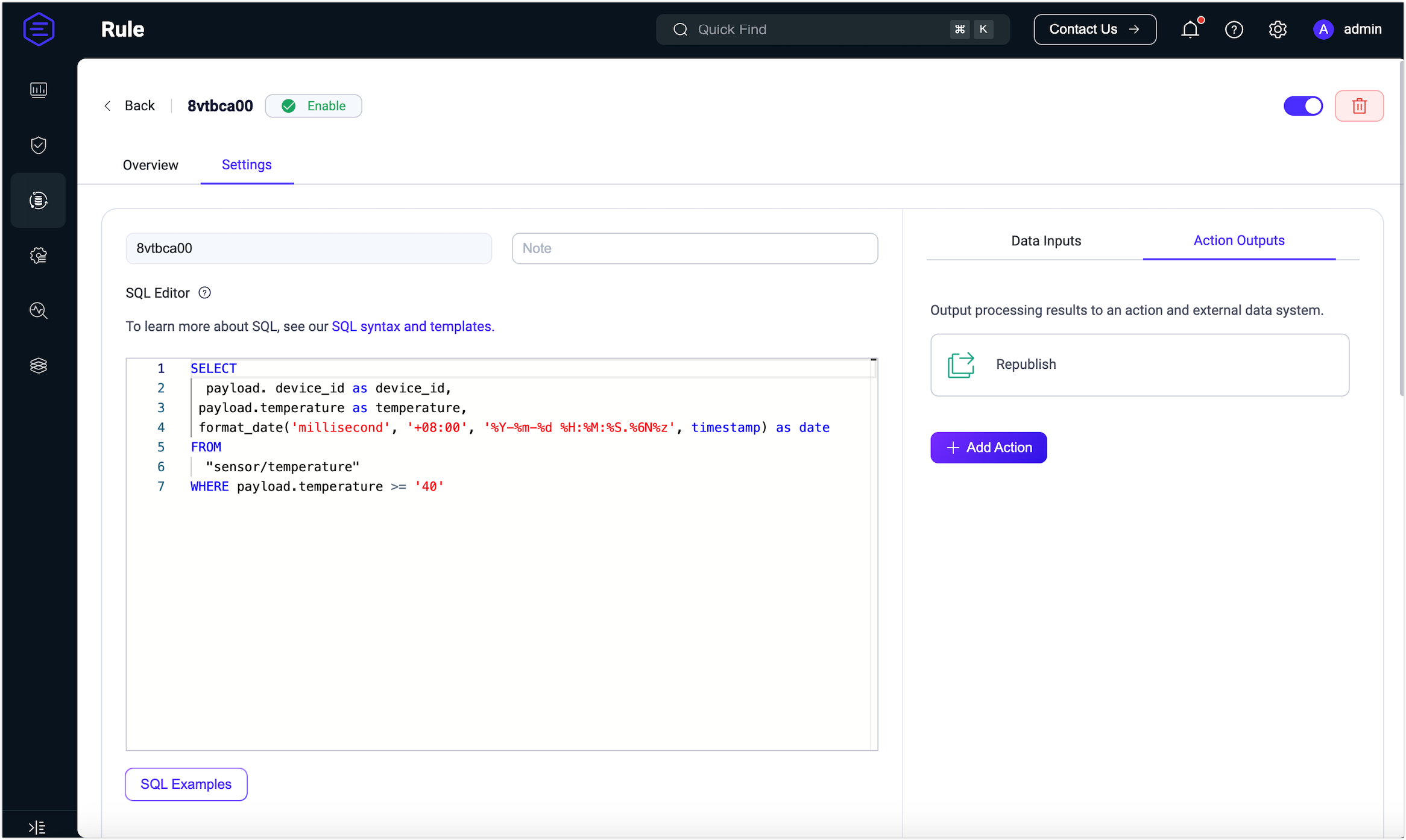
Task: Click the Note input field
Action: (x=695, y=248)
